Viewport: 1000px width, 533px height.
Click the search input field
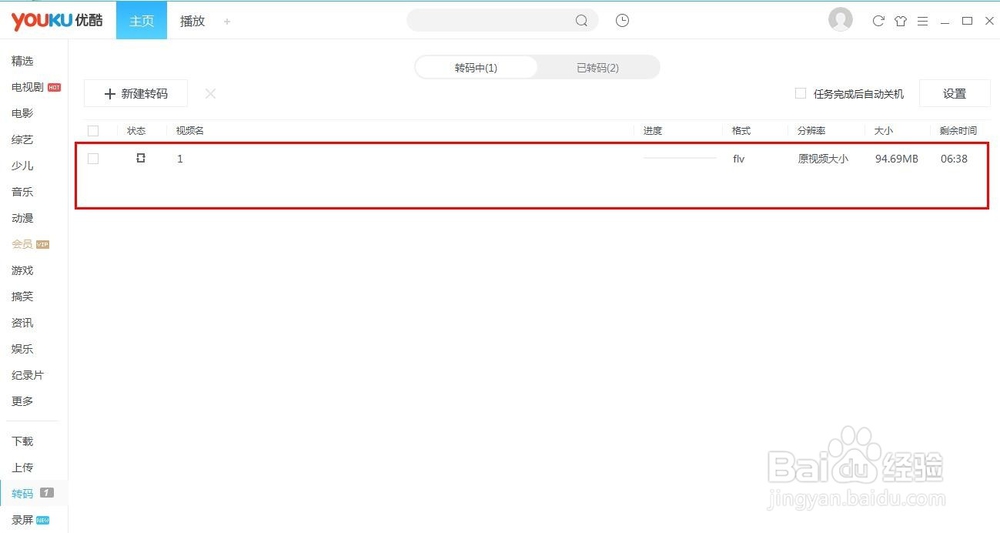[491, 20]
